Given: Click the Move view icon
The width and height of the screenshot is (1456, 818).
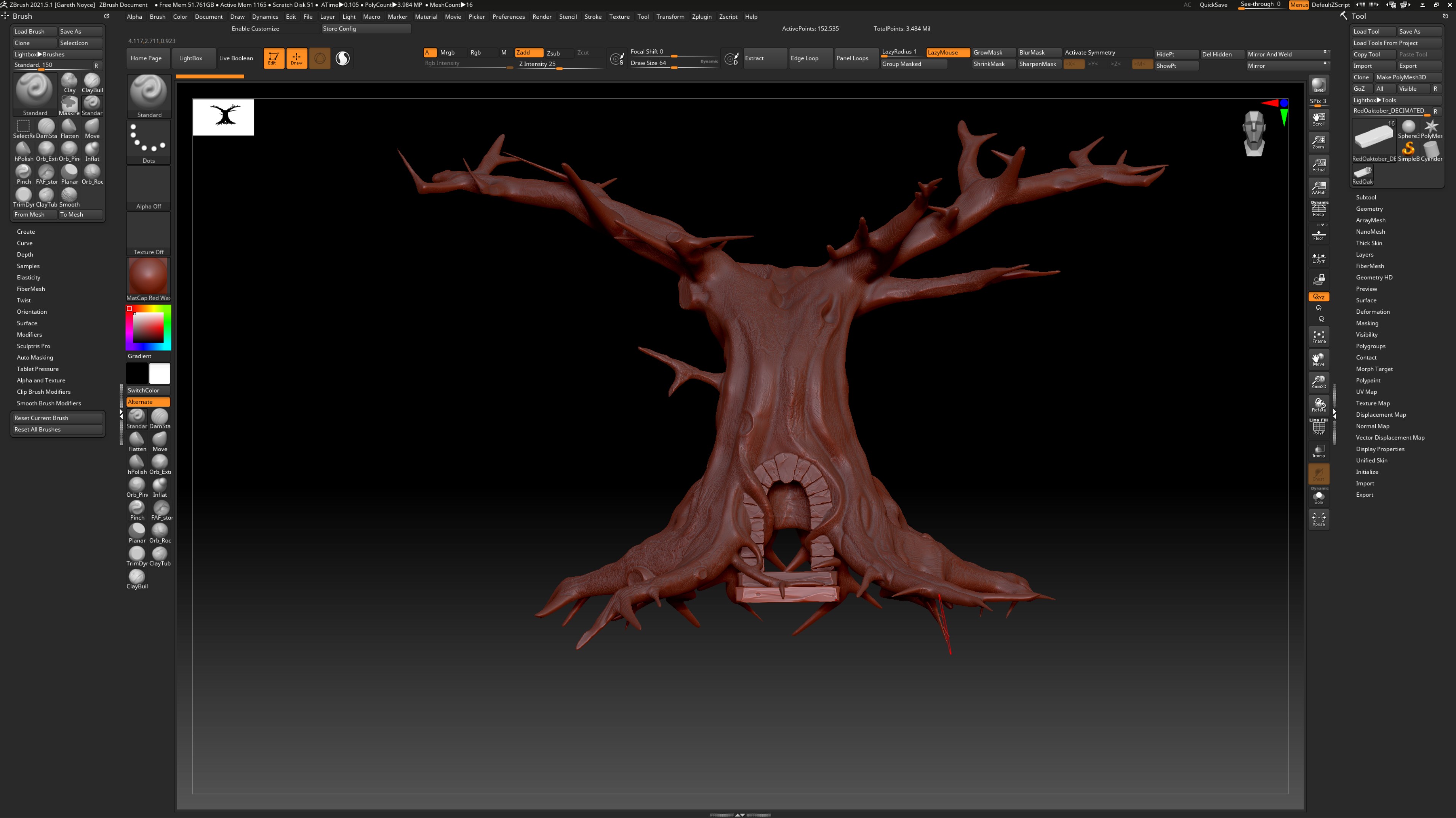Looking at the screenshot, I should (1318, 359).
